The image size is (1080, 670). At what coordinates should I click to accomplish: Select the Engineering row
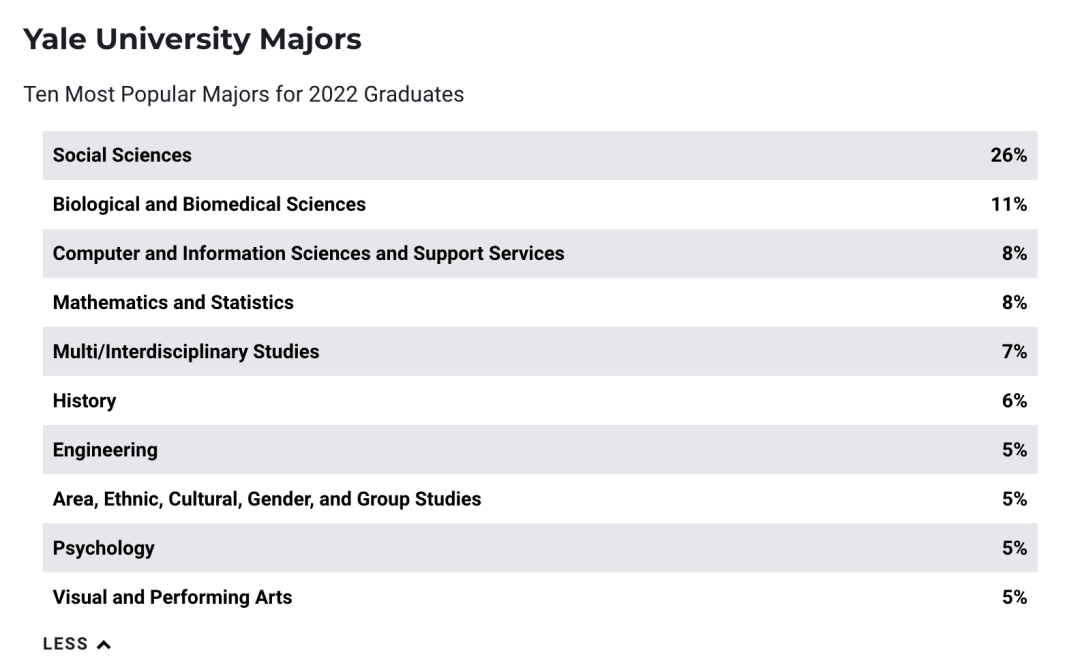click(540, 450)
